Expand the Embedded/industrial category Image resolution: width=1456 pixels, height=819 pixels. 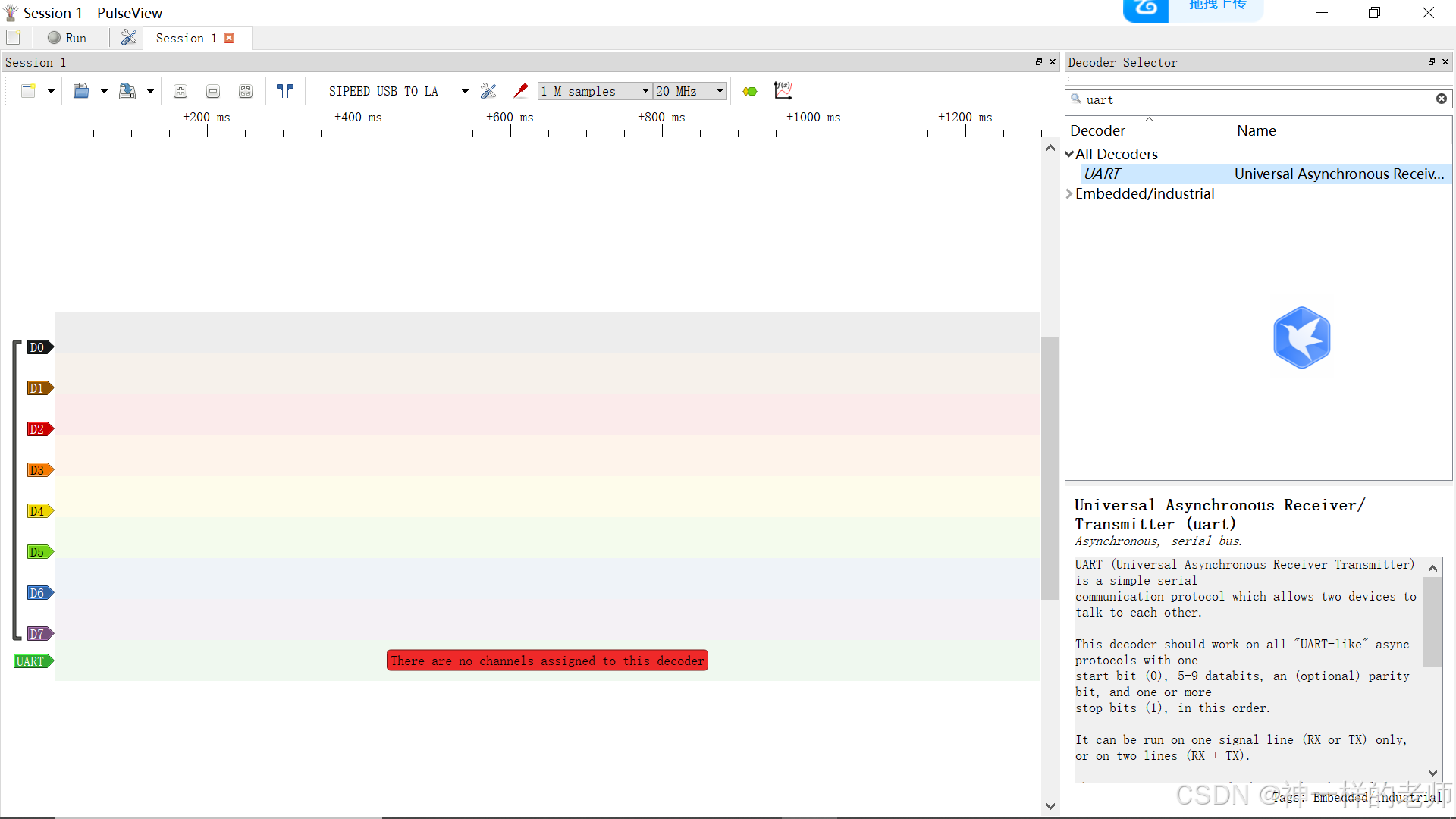pyautogui.click(x=1070, y=194)
